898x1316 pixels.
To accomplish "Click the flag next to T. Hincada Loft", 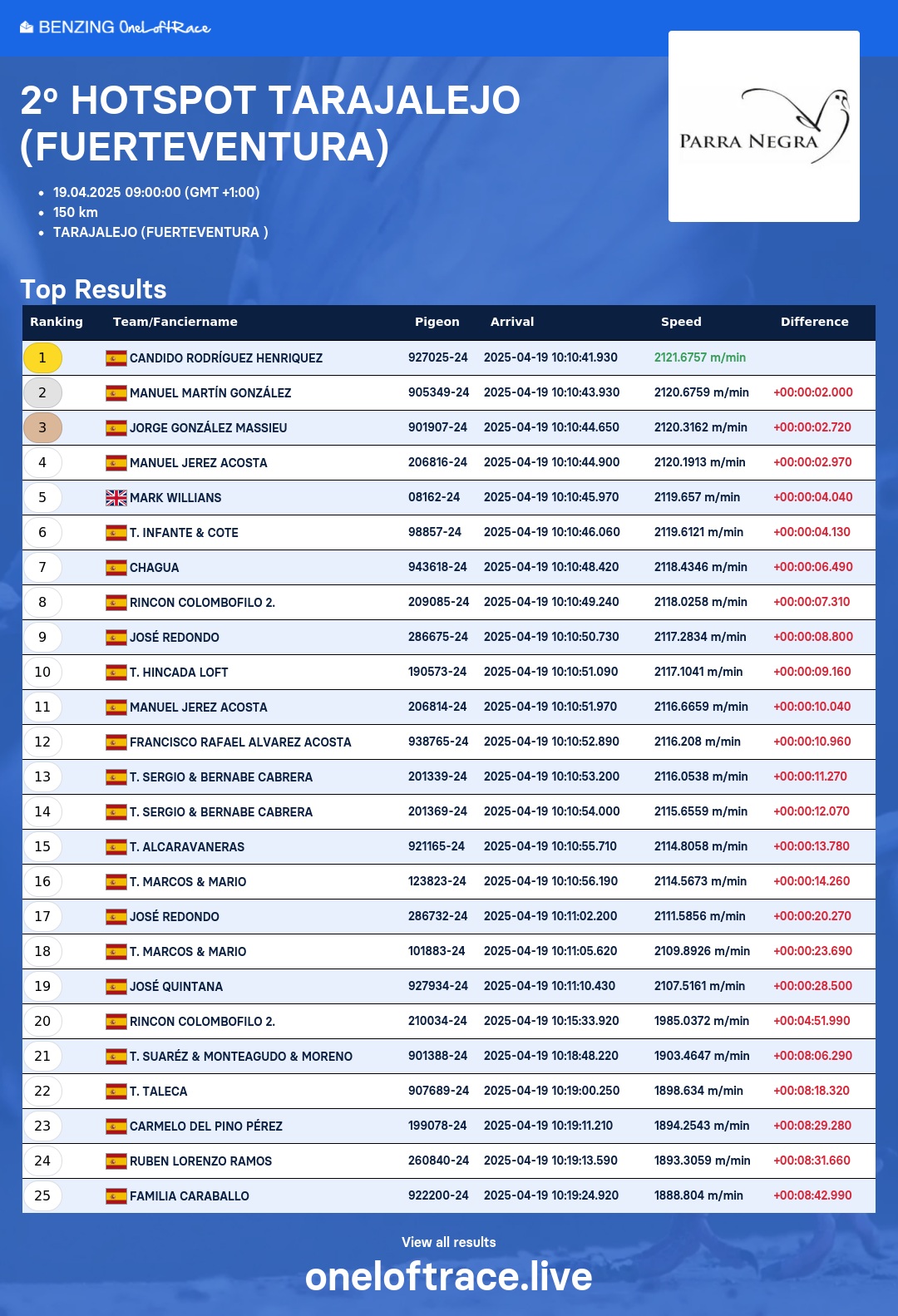I will (x=116, y=673).
